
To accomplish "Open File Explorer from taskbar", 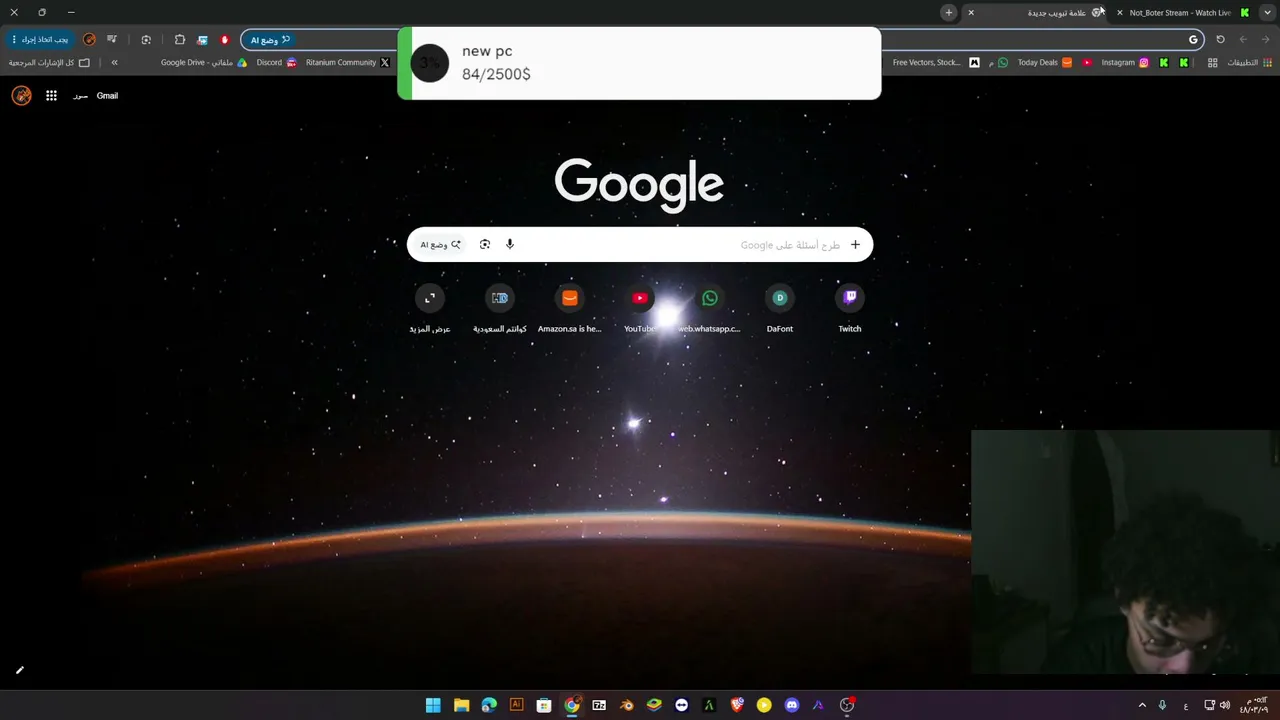I will click(461, 705).
